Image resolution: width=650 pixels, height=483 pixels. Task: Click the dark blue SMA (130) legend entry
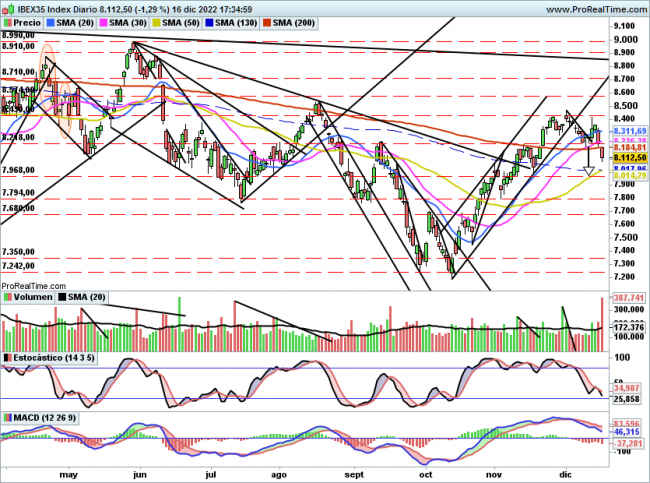coord(231,23)
